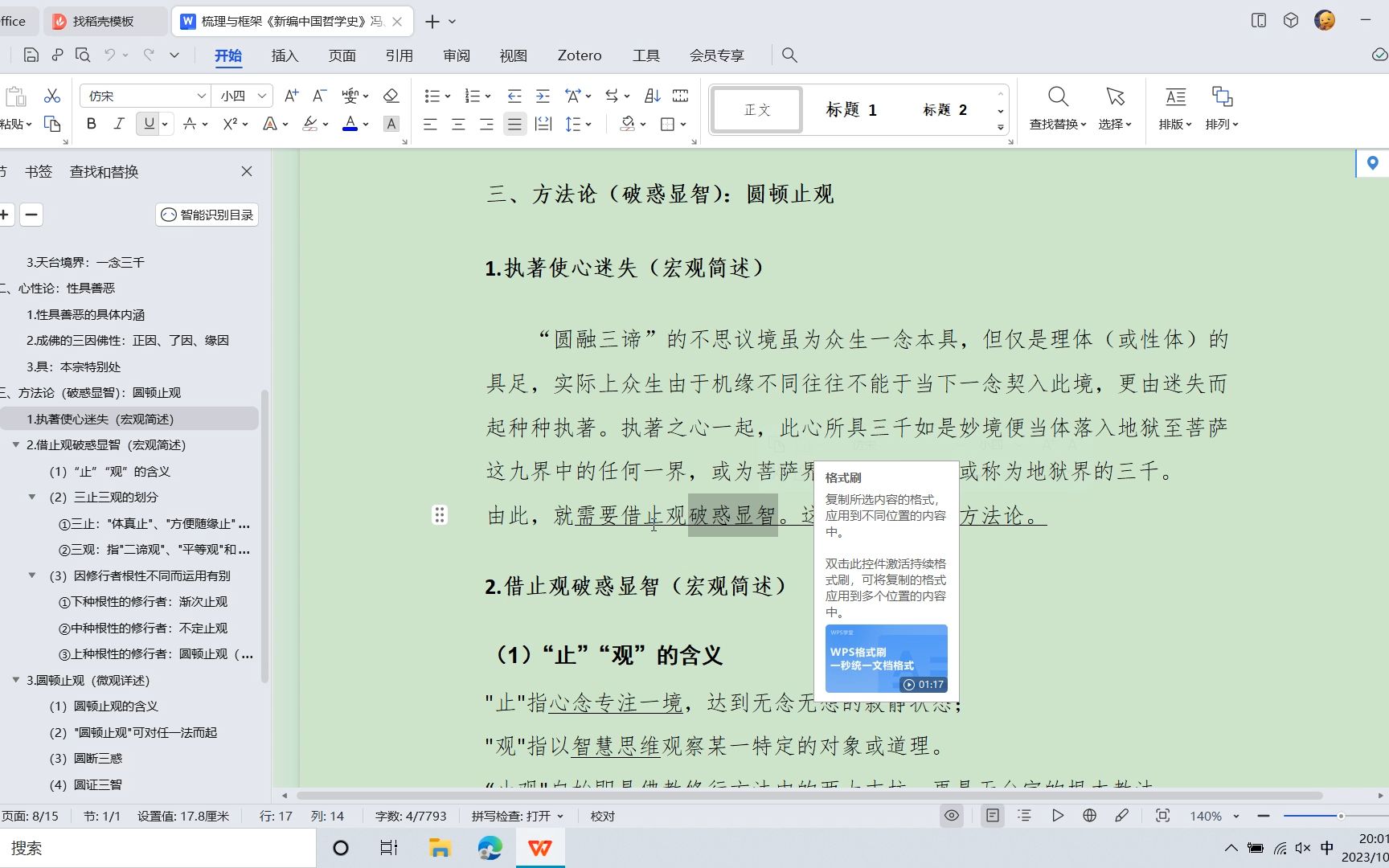Click the Save icon in quick access bar
1389x868 pixels.
31,55
